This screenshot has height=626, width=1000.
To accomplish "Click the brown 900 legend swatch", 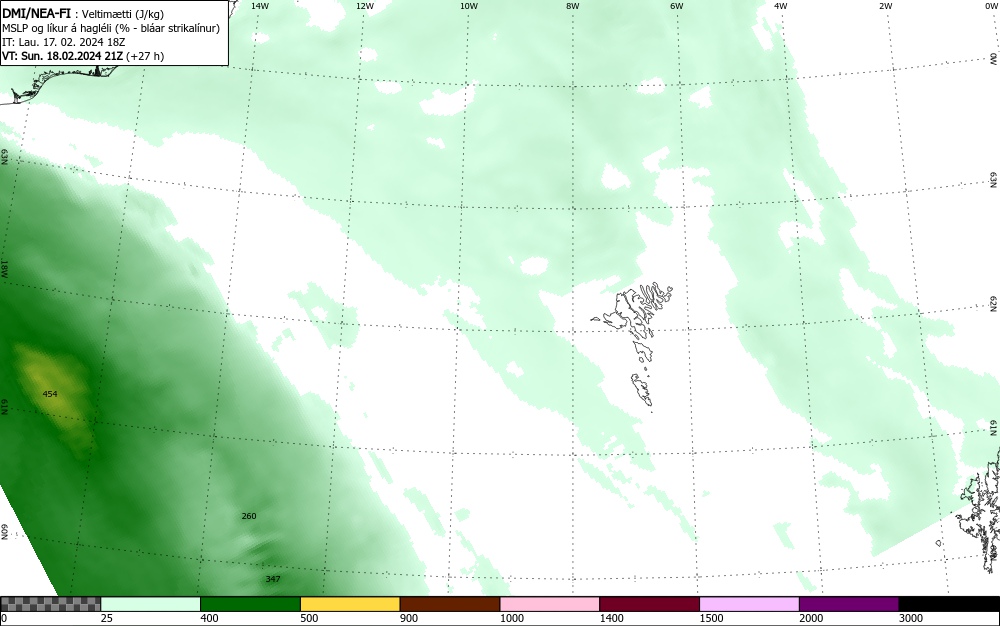I will tap(450, 604).
